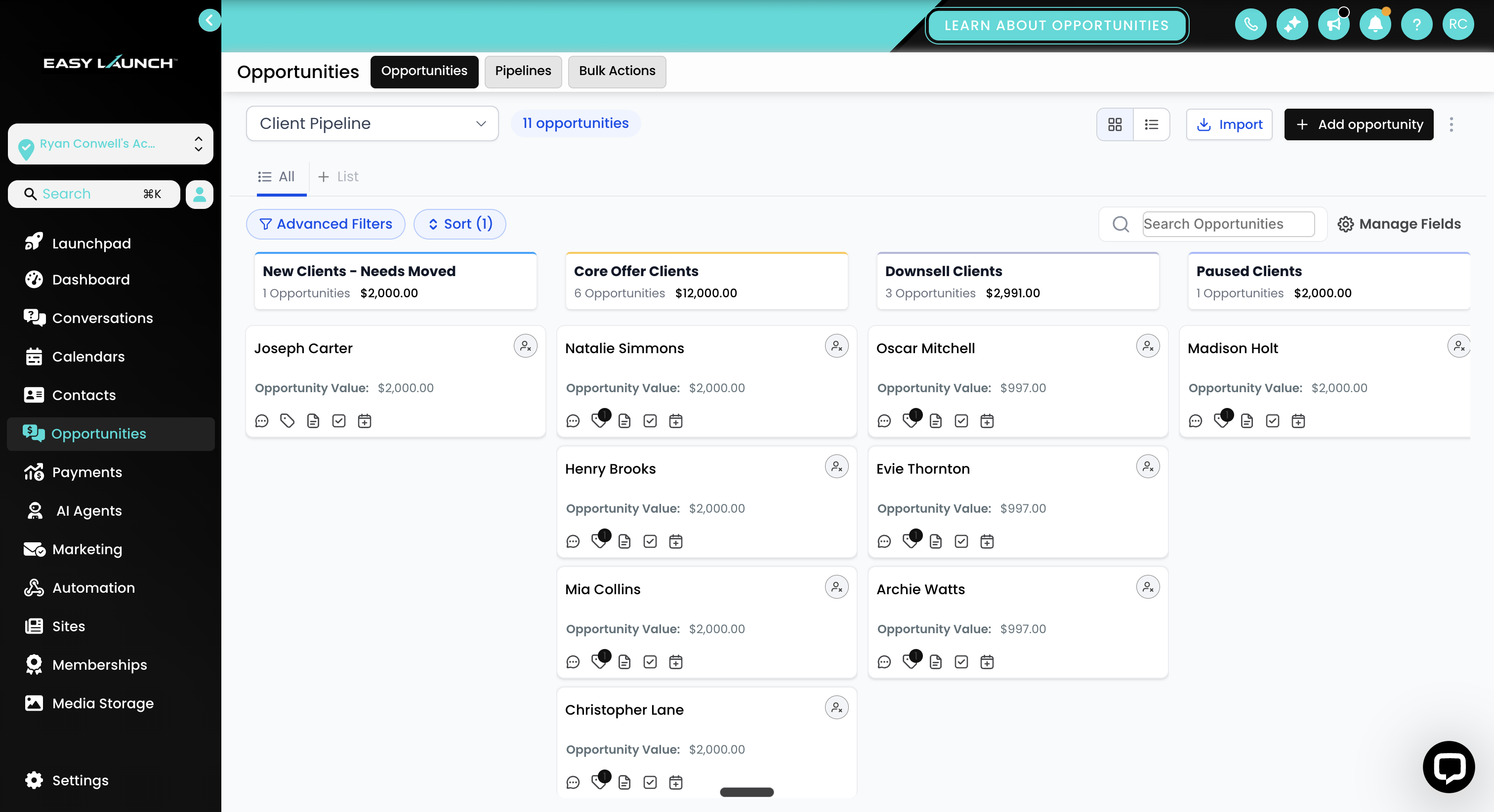The image size is (1494, 812).
Task: Click the Add opportunity button
Action: 1358,124
